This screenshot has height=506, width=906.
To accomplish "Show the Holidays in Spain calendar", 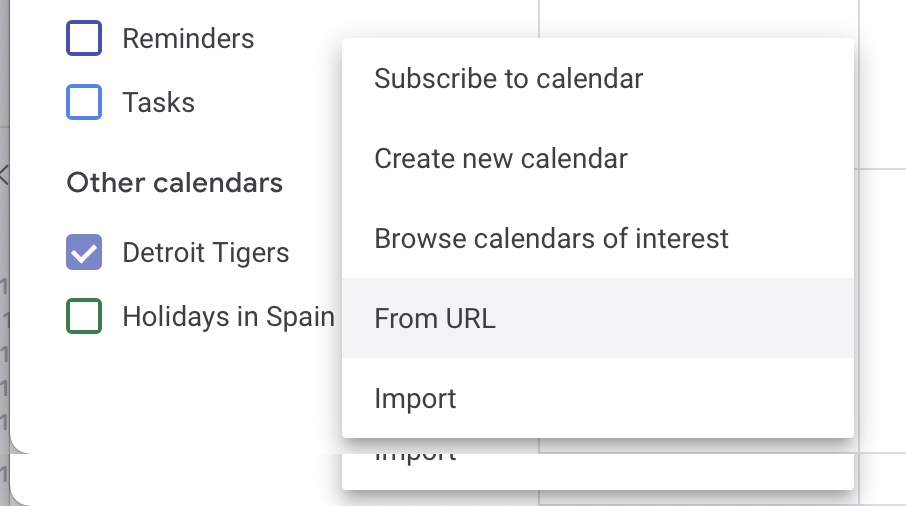I will pyautogui.click(x=84, y=316).
